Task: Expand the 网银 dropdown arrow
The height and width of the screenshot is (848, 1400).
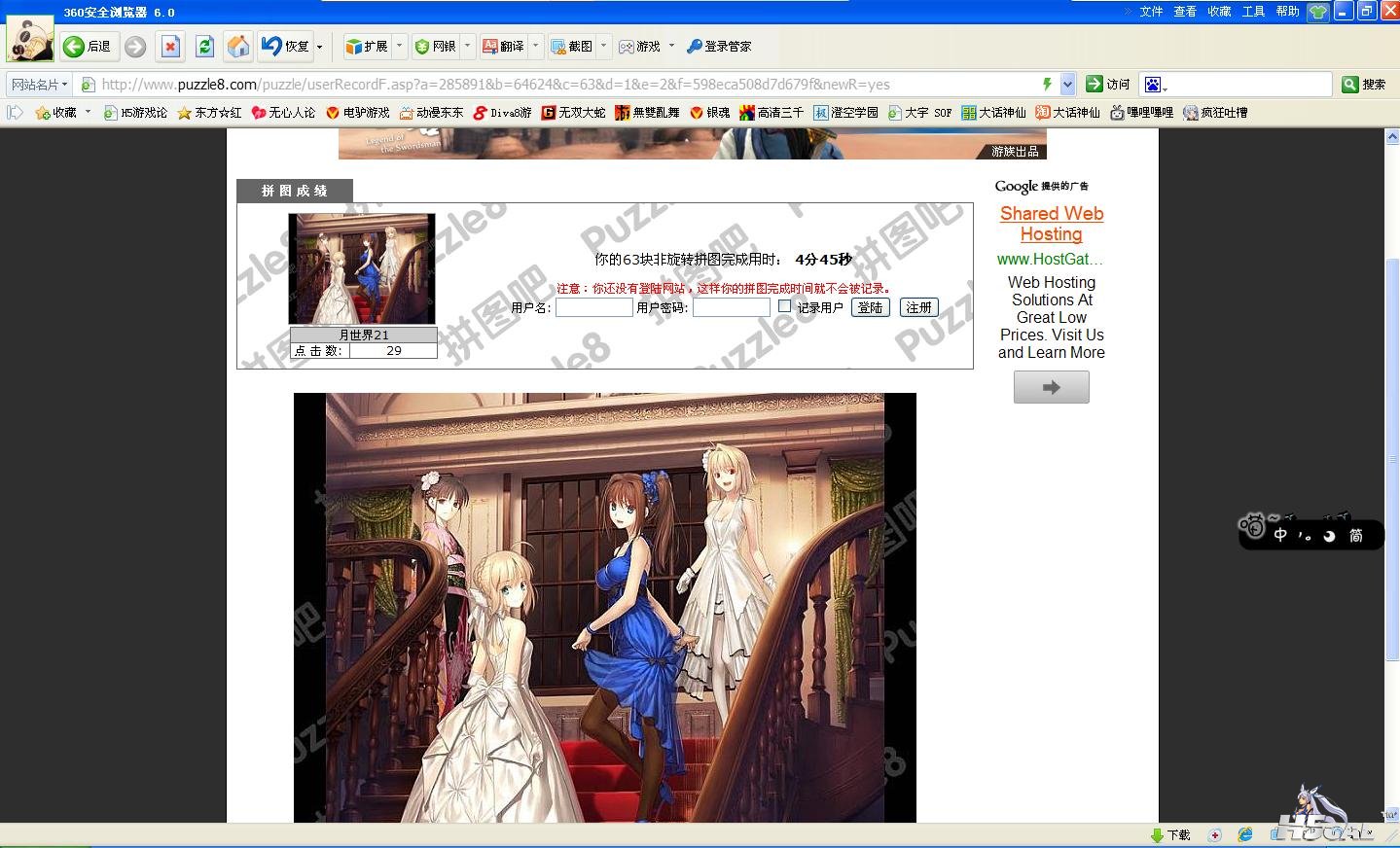Action: click(468, 46)
